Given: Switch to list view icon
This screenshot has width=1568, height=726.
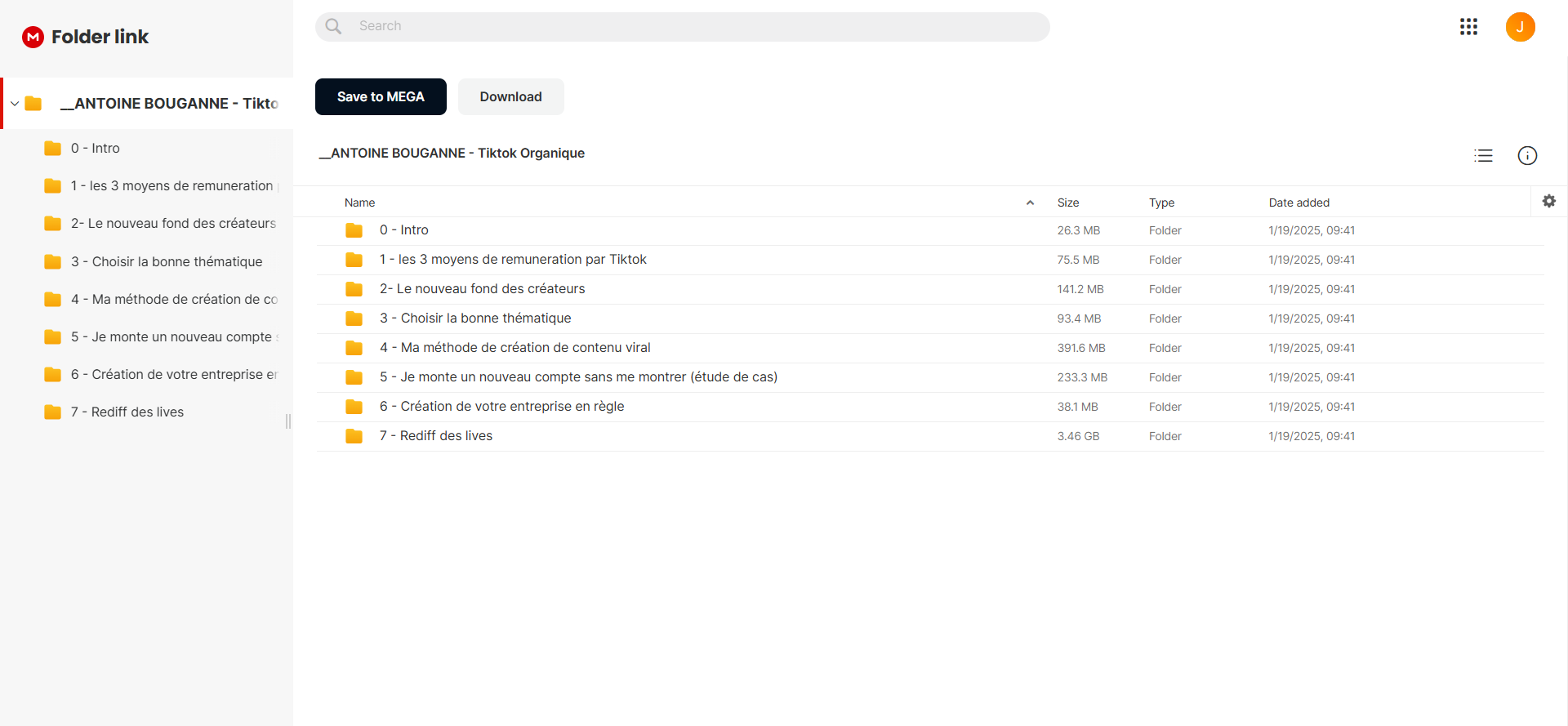Looking at the screenshot, I should (1483, 156).
